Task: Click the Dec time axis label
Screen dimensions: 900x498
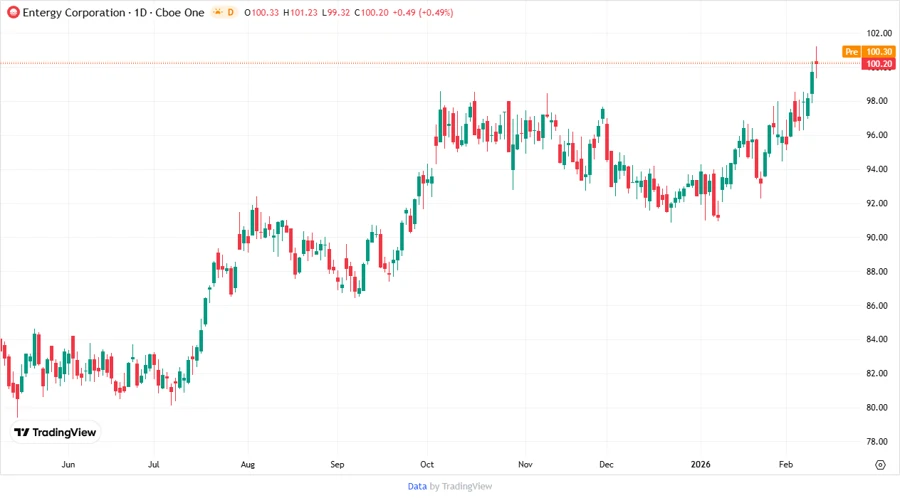Action: (606, 464)
